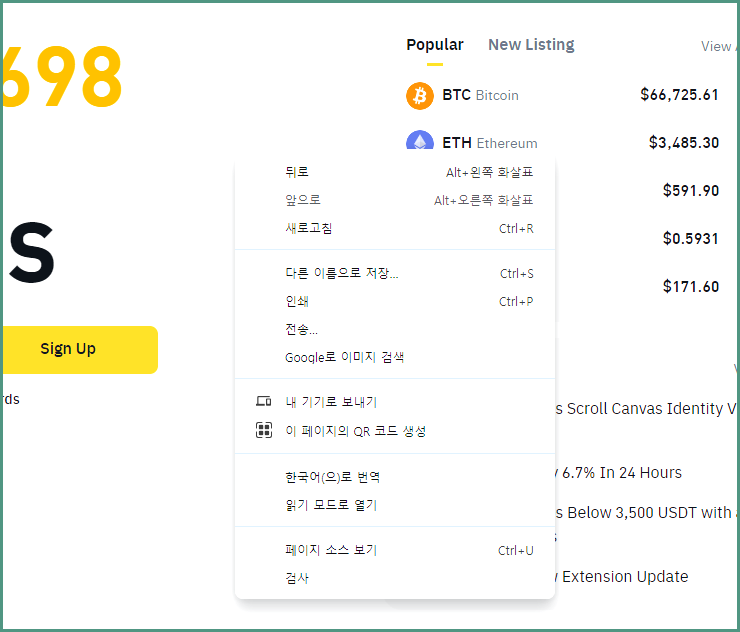The width and height of the screenshot is (740, 632).
Task: Open the '6.7% In 24 Hours' news headline
Action: click(x=618, y=472)
